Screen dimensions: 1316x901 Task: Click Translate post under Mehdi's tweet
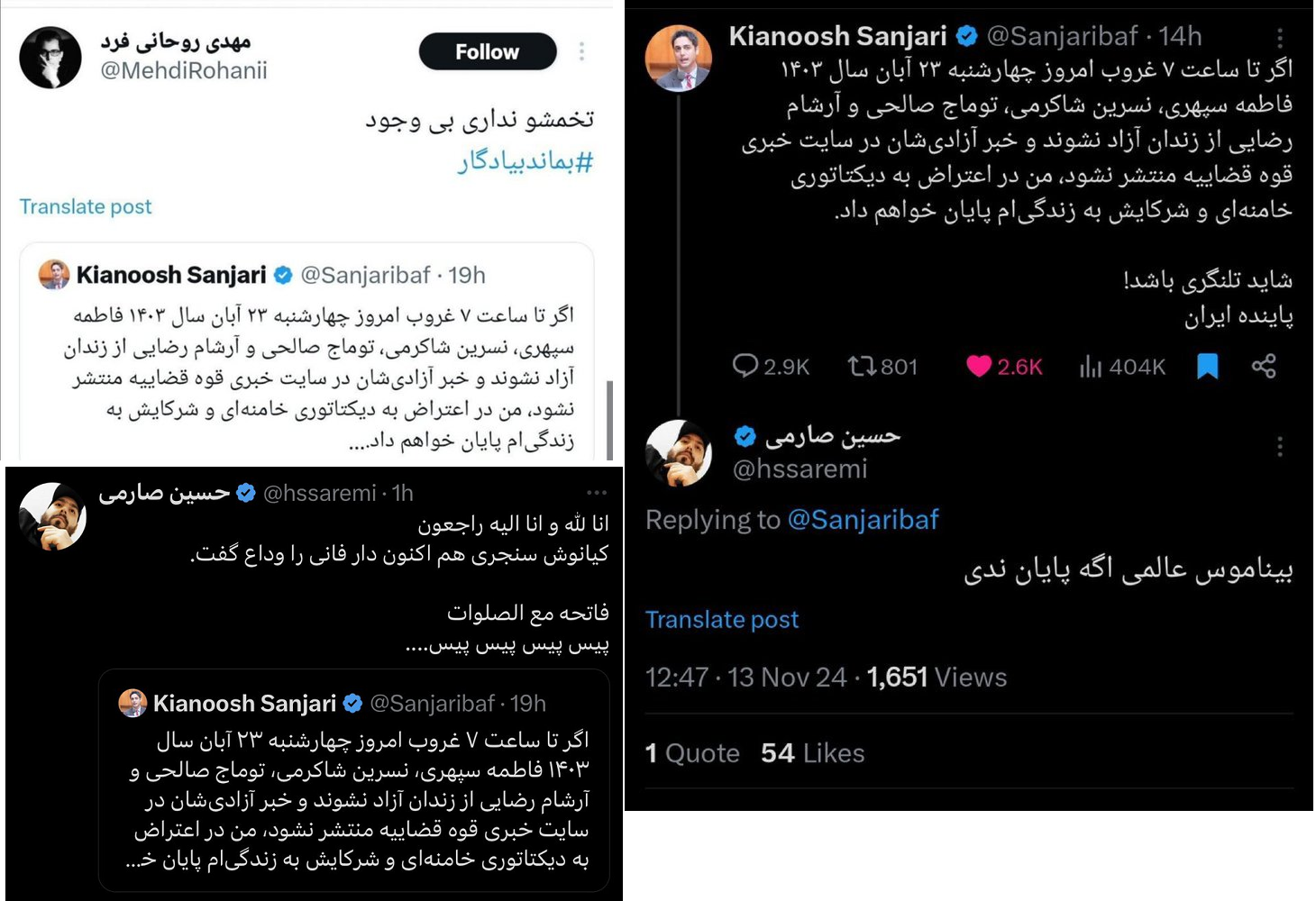click(x=86, y=206)
